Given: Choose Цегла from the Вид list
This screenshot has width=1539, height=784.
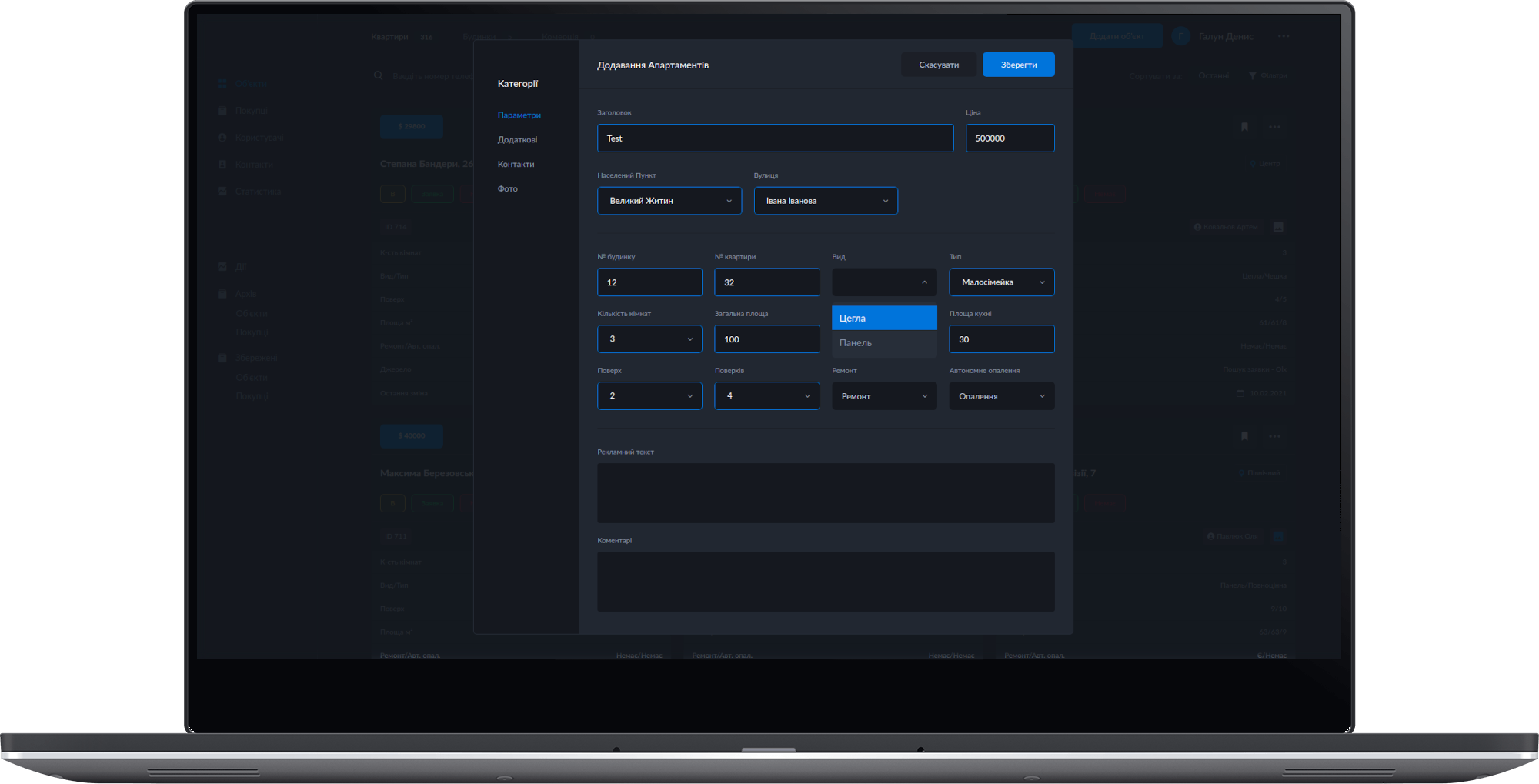Looking at the screenshot, I should pyautogui.click(x=883, y=318).
